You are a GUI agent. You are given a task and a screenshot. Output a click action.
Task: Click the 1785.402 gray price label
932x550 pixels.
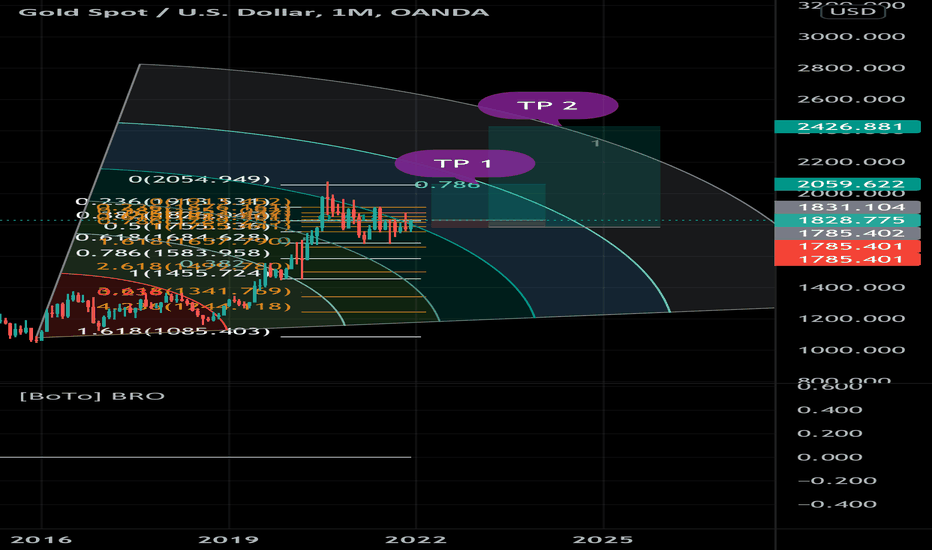[x=848, y=233]
